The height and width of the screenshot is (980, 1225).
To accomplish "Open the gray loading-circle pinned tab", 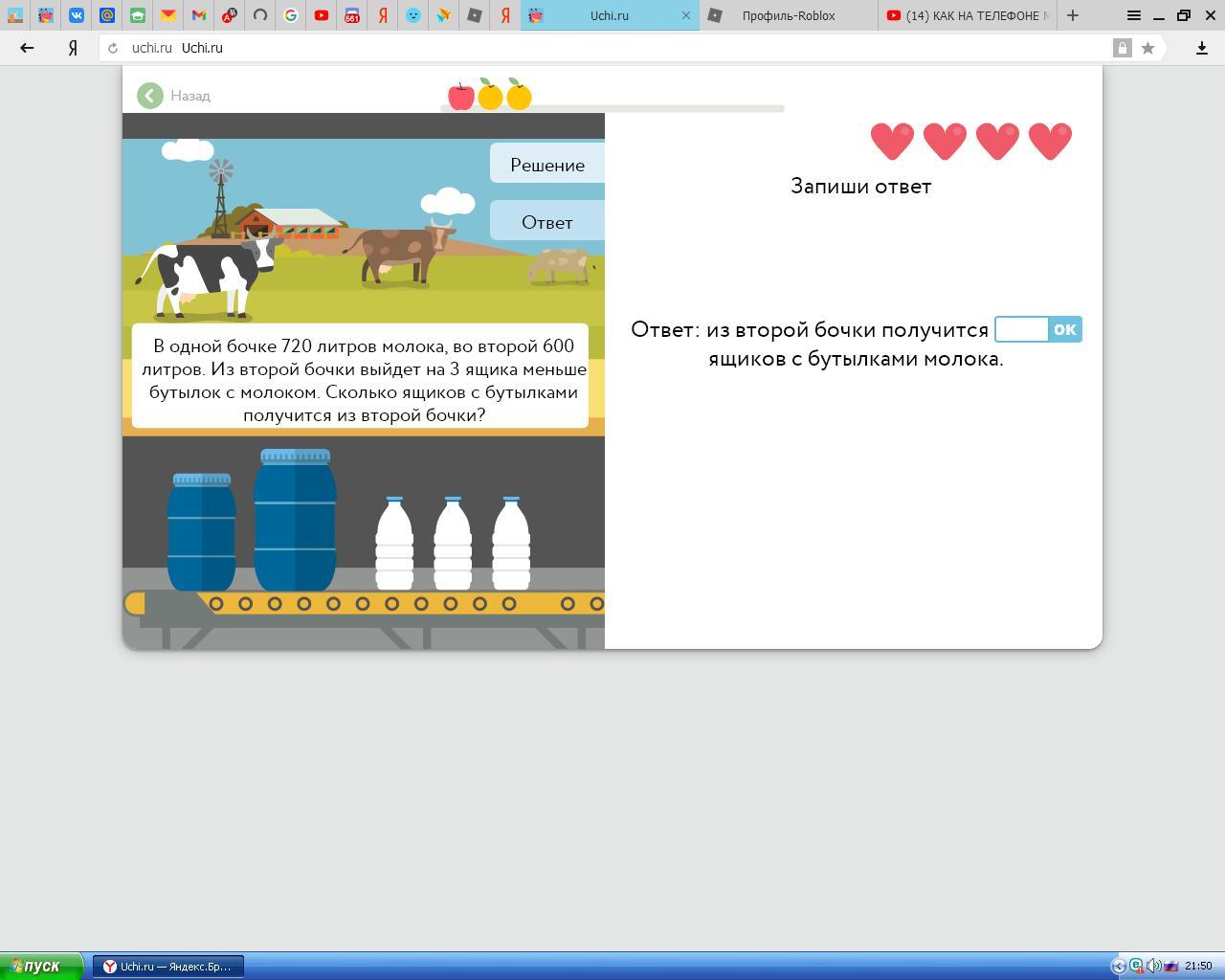I will click(260, 15).
